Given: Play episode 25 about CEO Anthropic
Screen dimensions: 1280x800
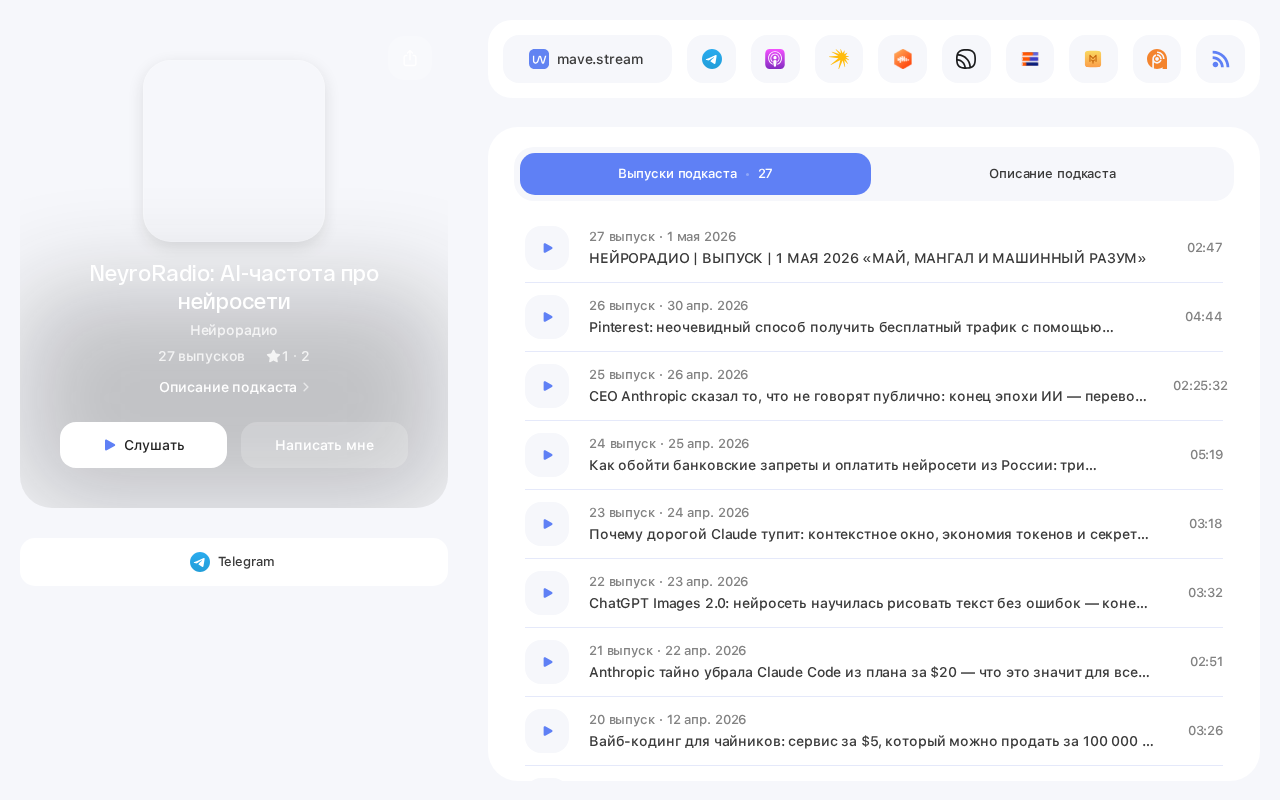Looking at the screenshot, I should pyautogui.click(x=547, y=386).
